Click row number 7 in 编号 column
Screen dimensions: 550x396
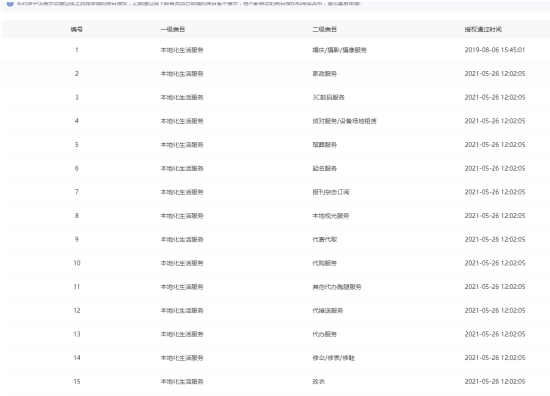pyautogui.click(x=76, y=192)
